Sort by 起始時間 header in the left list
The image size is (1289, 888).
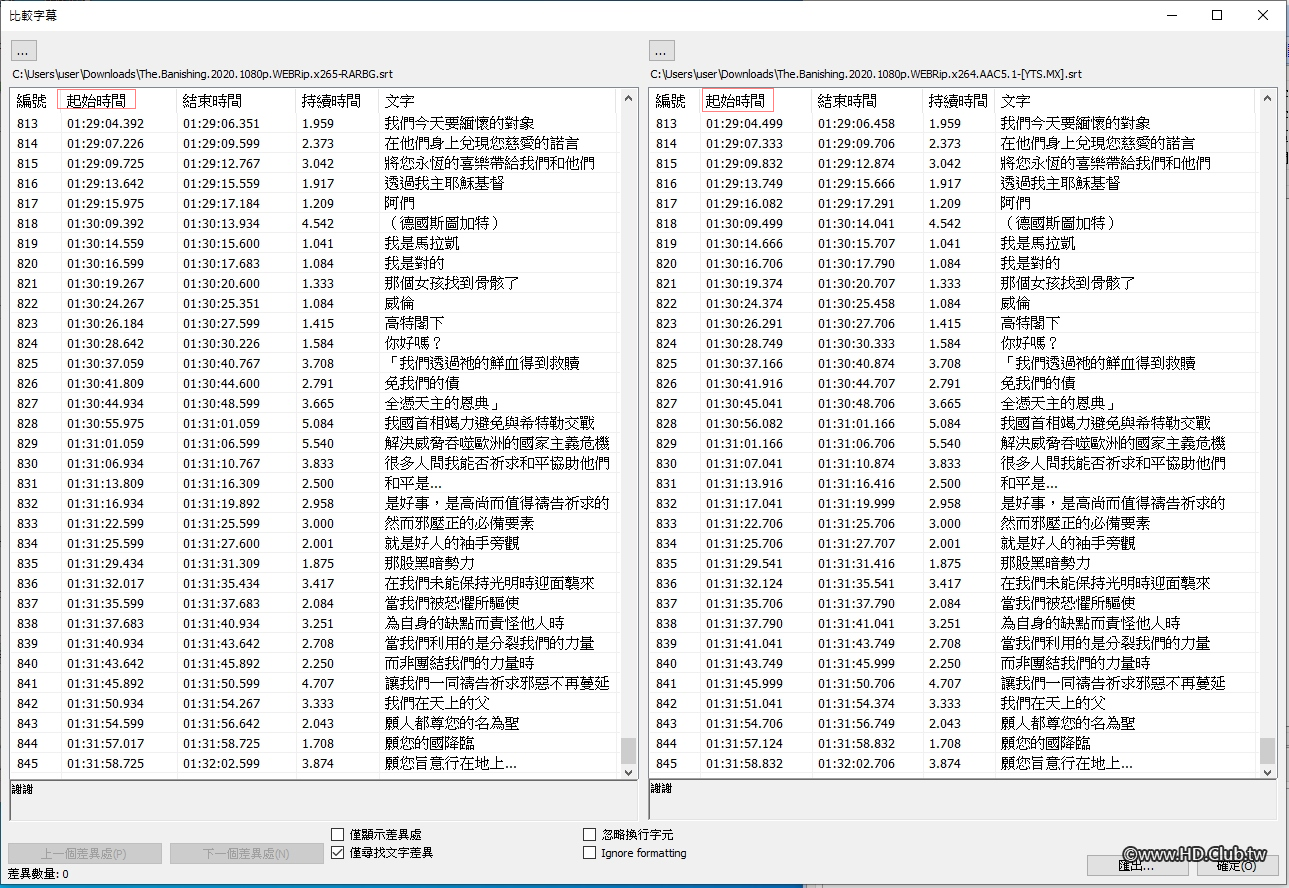pyautogui.click(x=97, y=101)
